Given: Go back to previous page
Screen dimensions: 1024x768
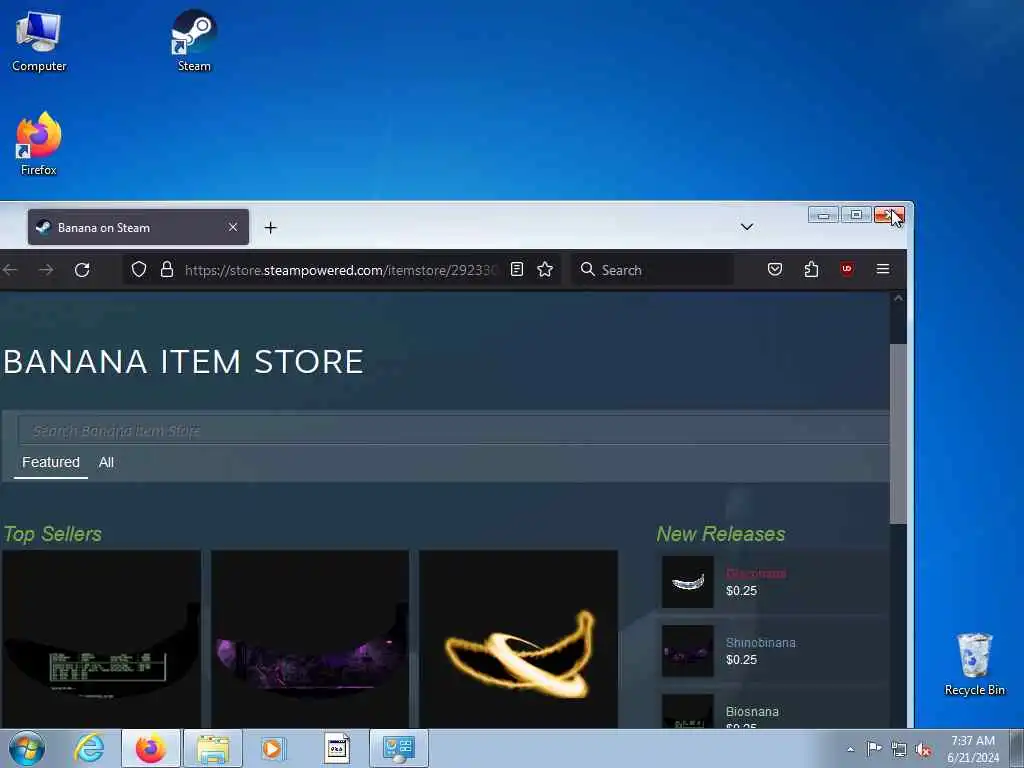Looking at the screenshot, I should (10, 270).
